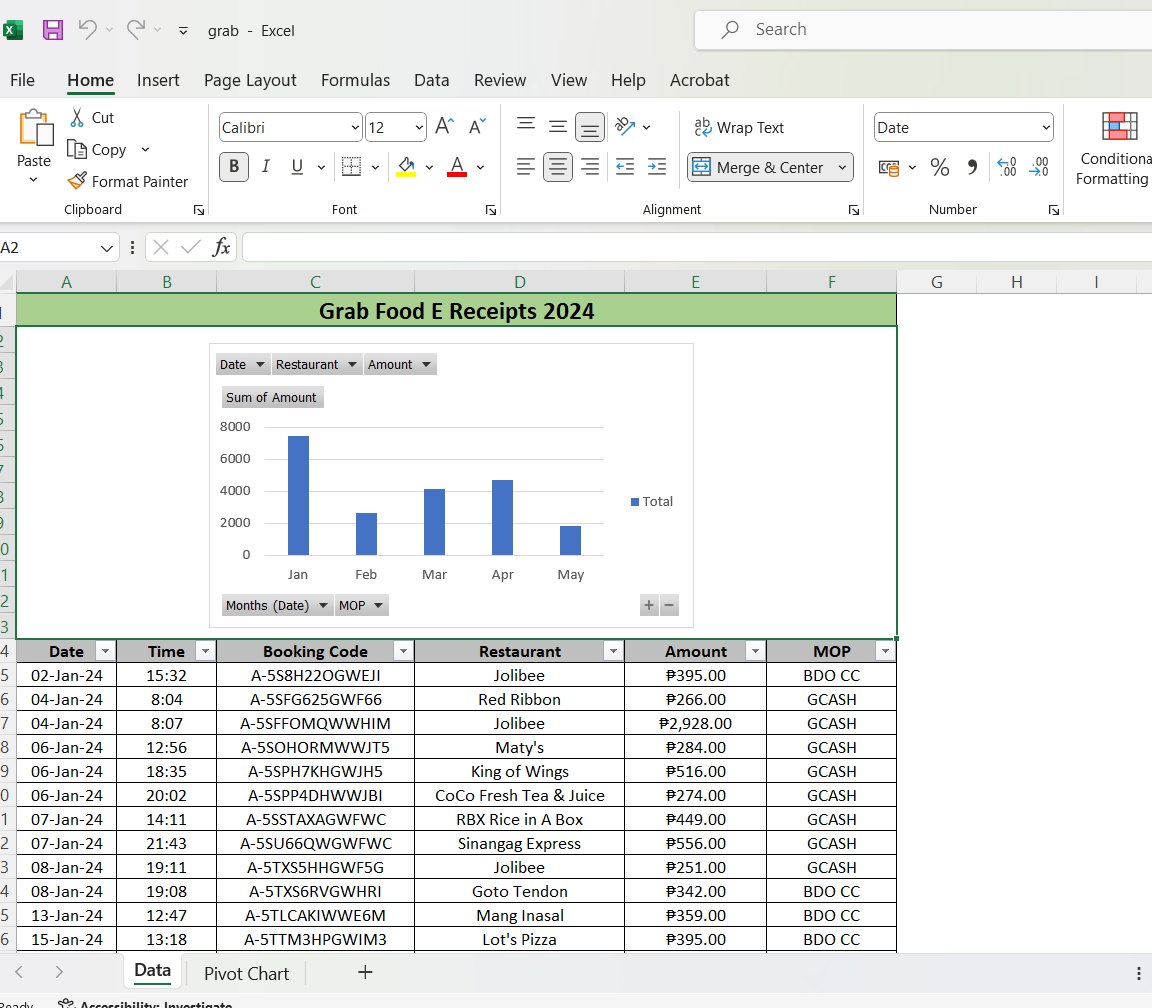Click the Sum of Amount chart button
Screen dimensions: 1152x1008
coord(271,397)
